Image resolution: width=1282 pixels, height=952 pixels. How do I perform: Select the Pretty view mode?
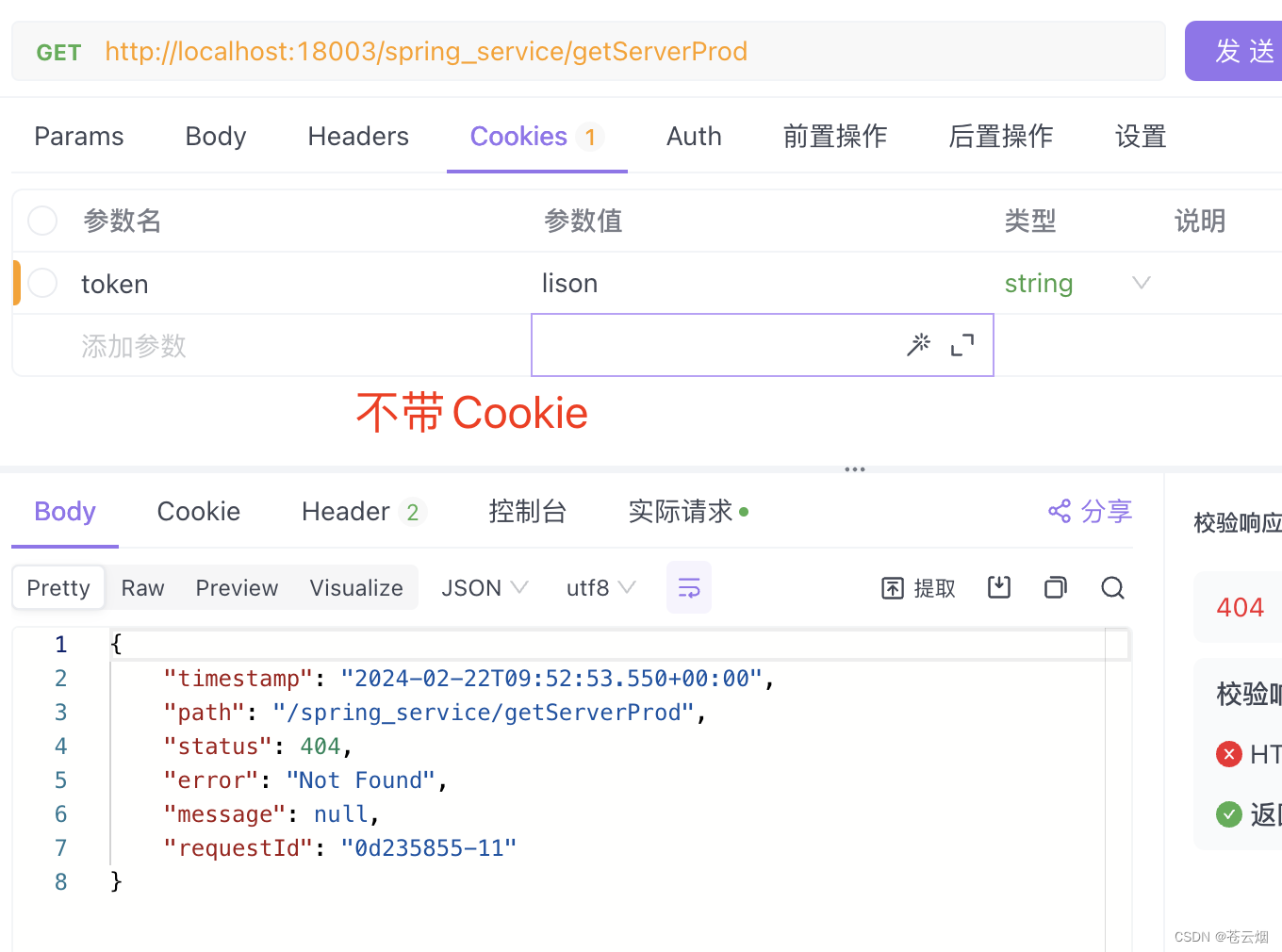(58, 587)
